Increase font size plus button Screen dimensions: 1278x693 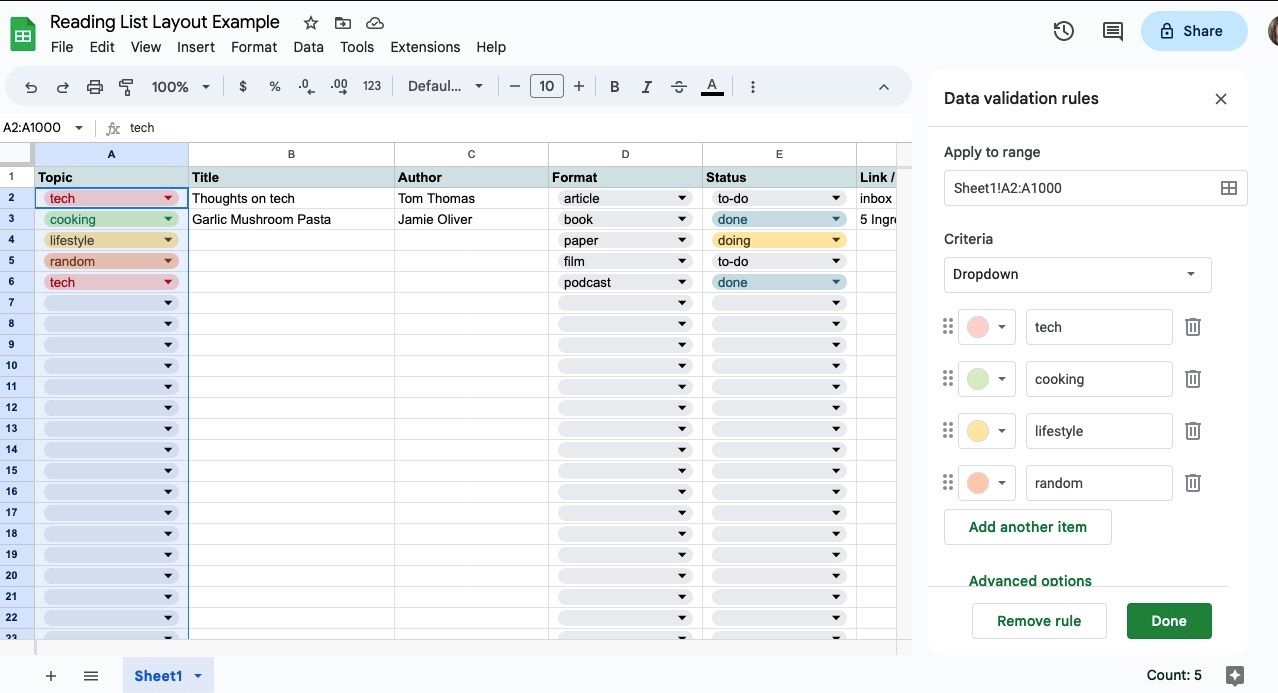tap(579, 87)
